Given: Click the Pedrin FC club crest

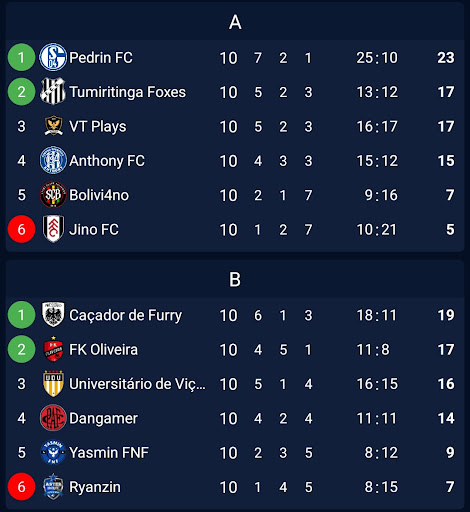Looking at the screenshot, I should pos(53,57).
